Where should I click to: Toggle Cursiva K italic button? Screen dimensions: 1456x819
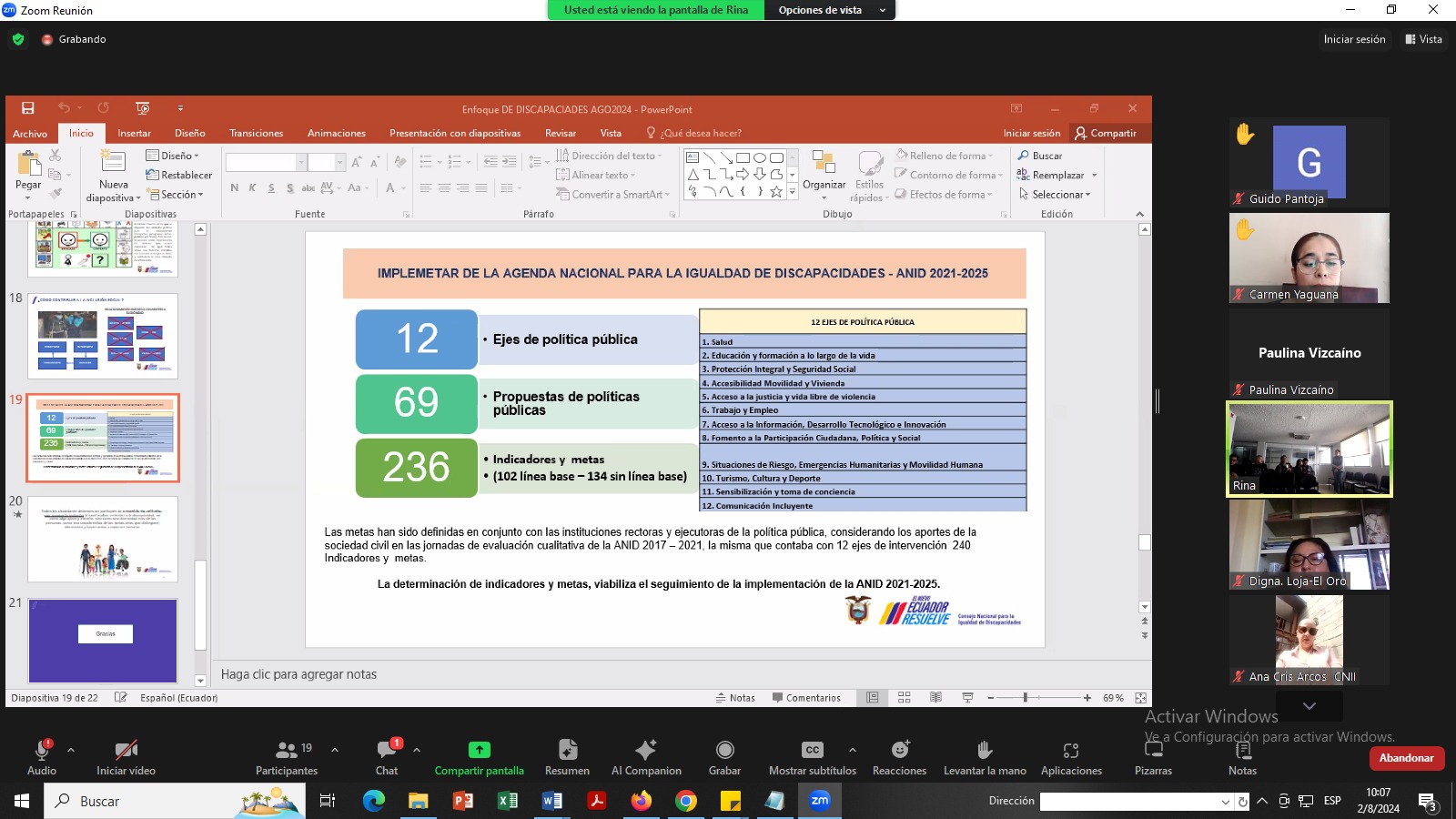click(253, 188)
